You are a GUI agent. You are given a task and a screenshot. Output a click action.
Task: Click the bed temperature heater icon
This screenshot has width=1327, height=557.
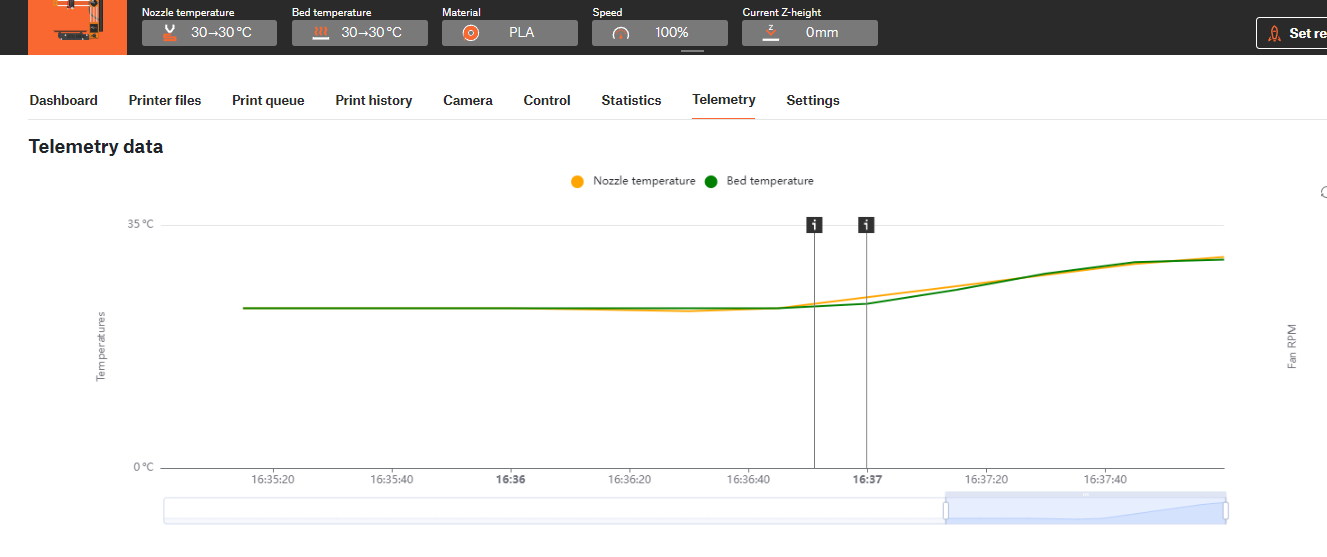point(320,32)
